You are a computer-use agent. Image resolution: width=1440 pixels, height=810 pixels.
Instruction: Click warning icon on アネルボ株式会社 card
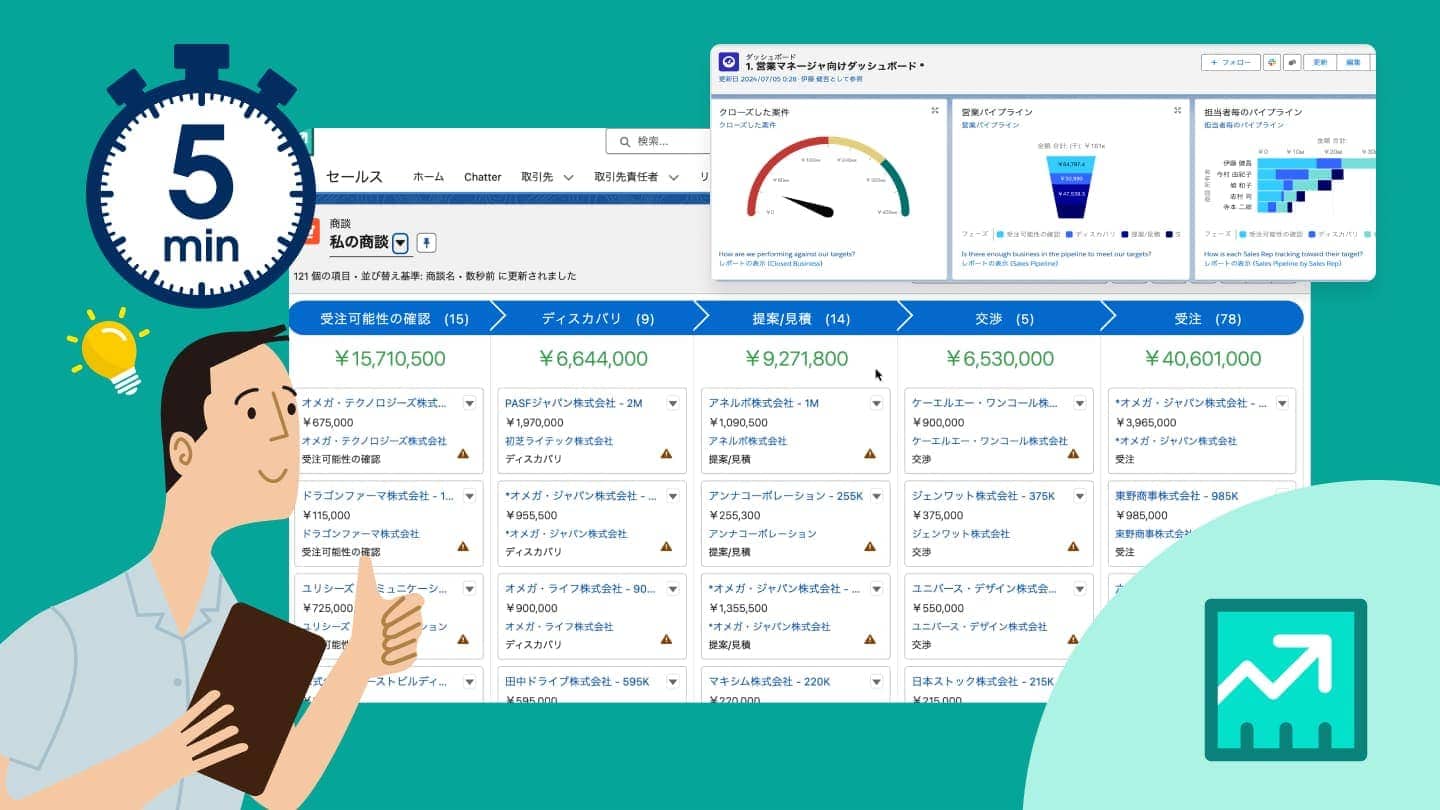869,454
